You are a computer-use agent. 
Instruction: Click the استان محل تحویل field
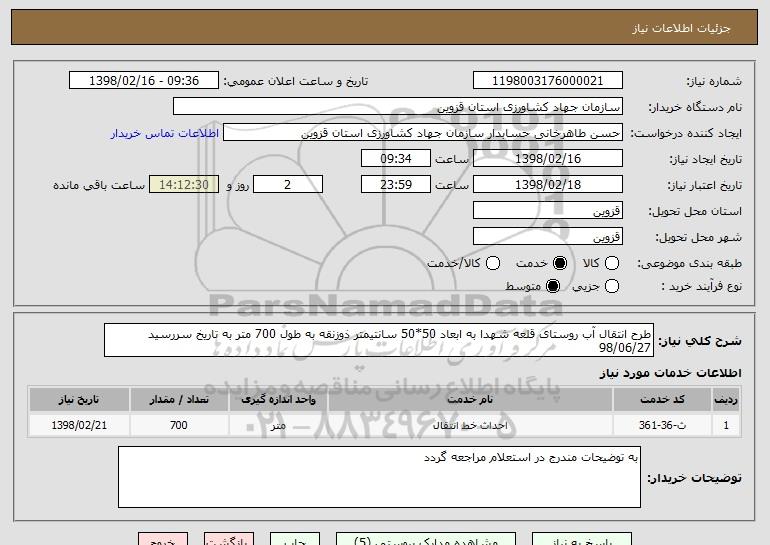click(x=548, y=211)
